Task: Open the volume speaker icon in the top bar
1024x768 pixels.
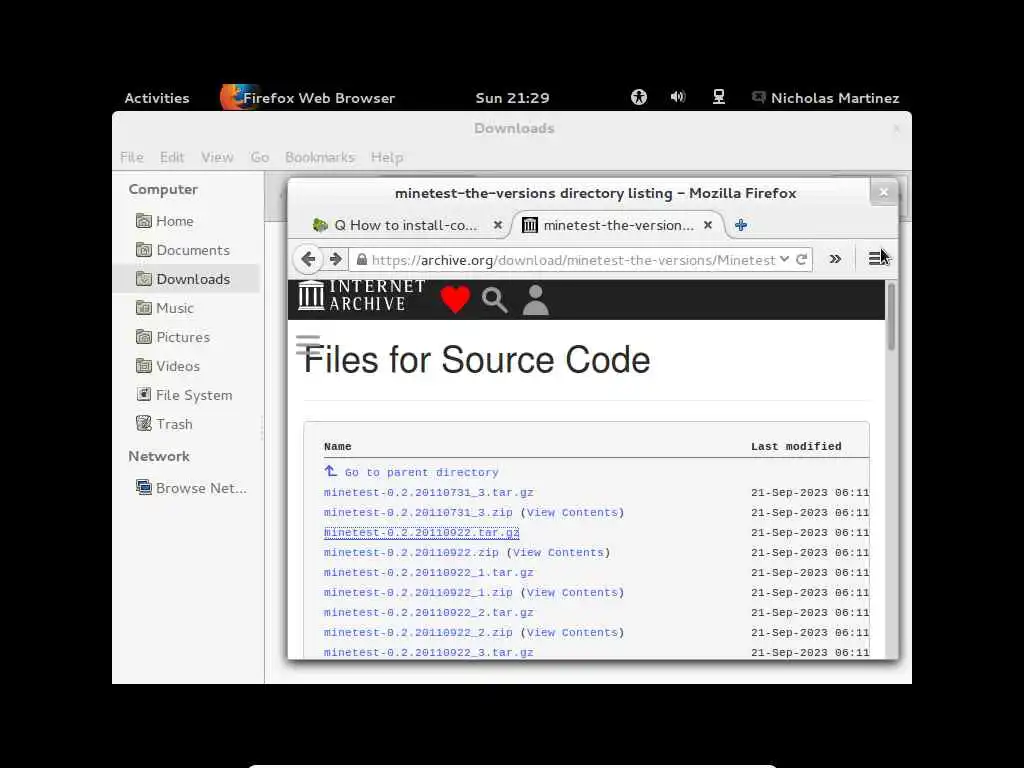Action: point(678,97)
